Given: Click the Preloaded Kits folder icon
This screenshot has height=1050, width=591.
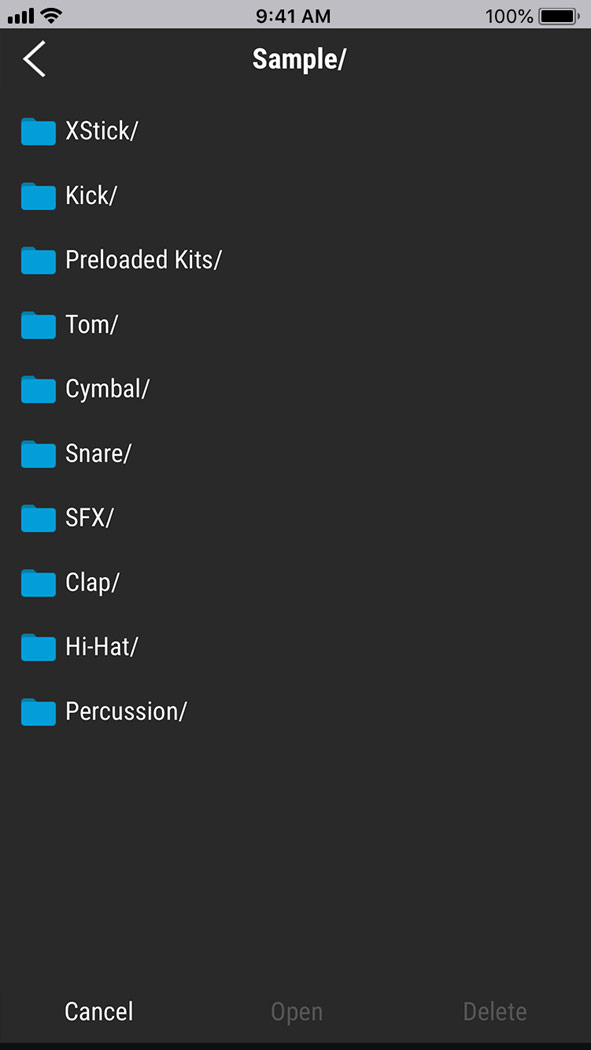Looking at the screenshot, I should click(x=37, y=260).
